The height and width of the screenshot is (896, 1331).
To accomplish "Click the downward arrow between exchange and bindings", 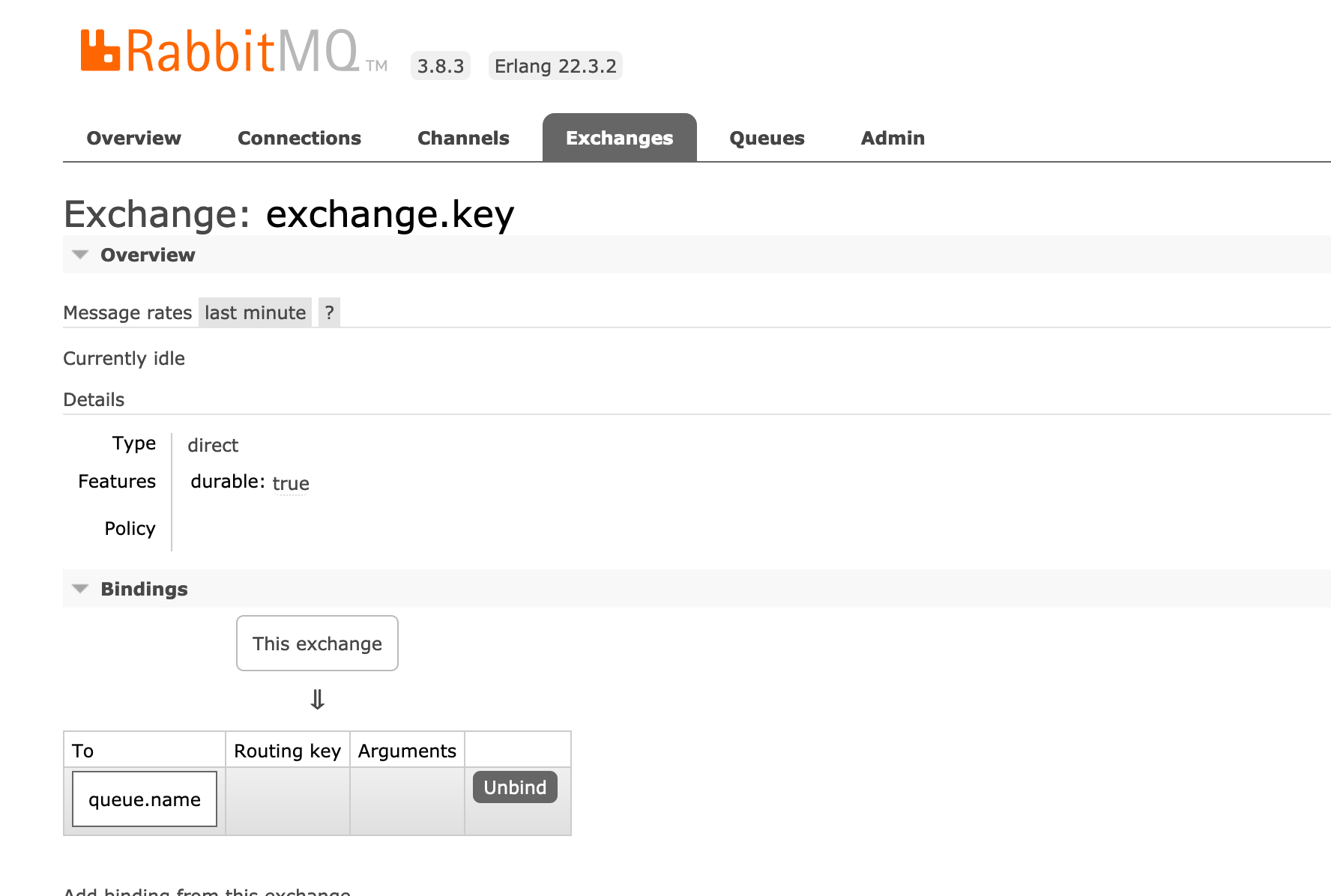I will click(318, 699).
